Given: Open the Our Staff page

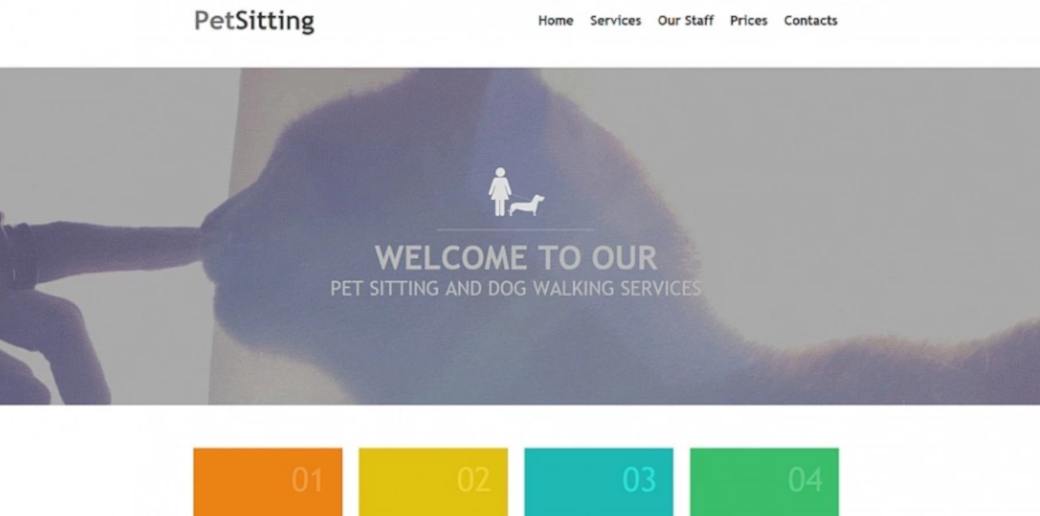Looking at the screenshot, I should (685, 21).
